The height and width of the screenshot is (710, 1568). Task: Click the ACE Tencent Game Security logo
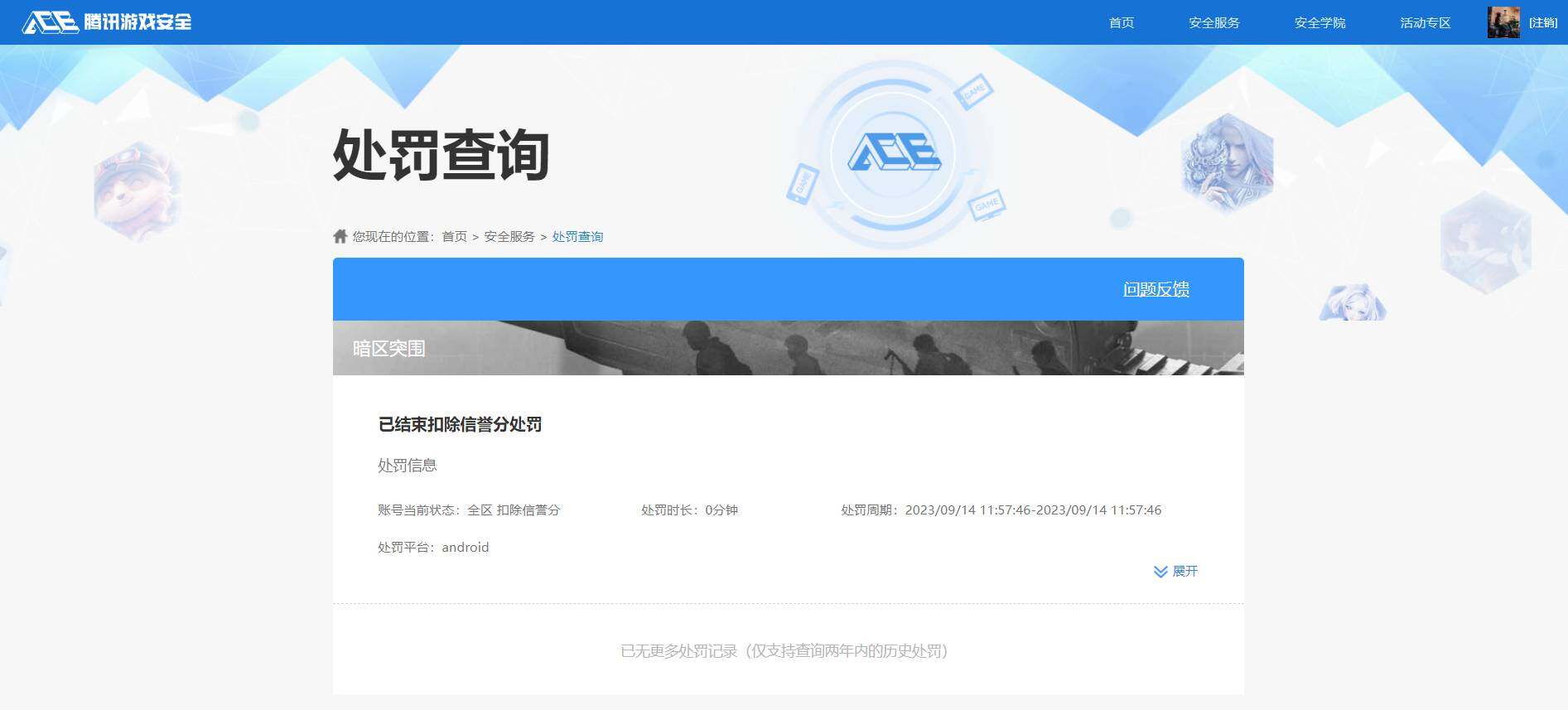[107, 22]
